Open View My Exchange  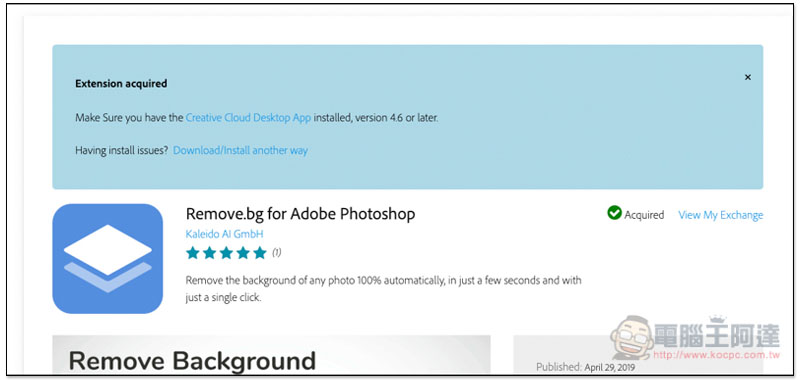click(x=720, y=215)
